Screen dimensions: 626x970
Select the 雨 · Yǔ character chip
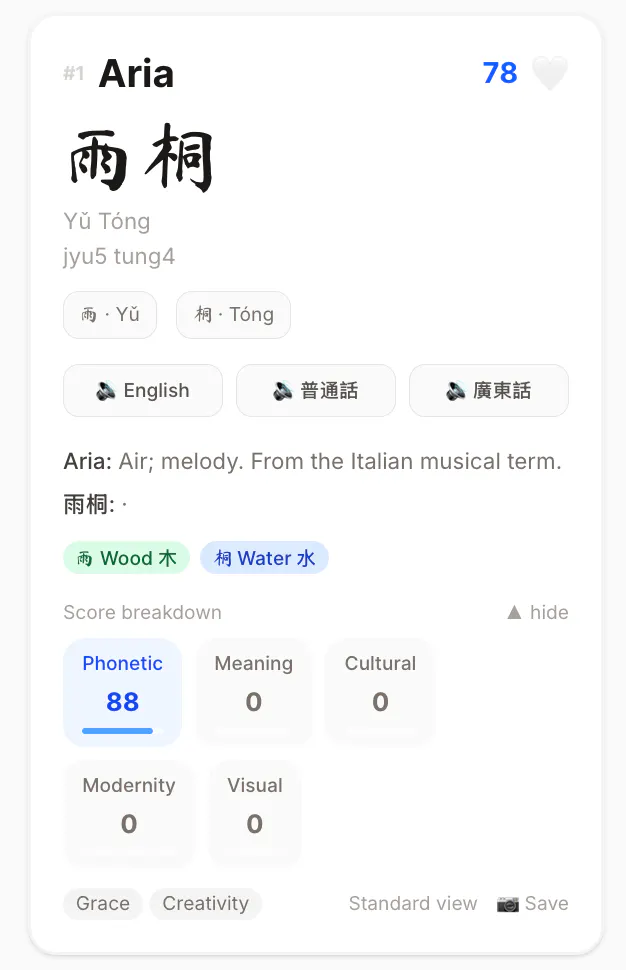pyautogui.click(x=110, y=315)
